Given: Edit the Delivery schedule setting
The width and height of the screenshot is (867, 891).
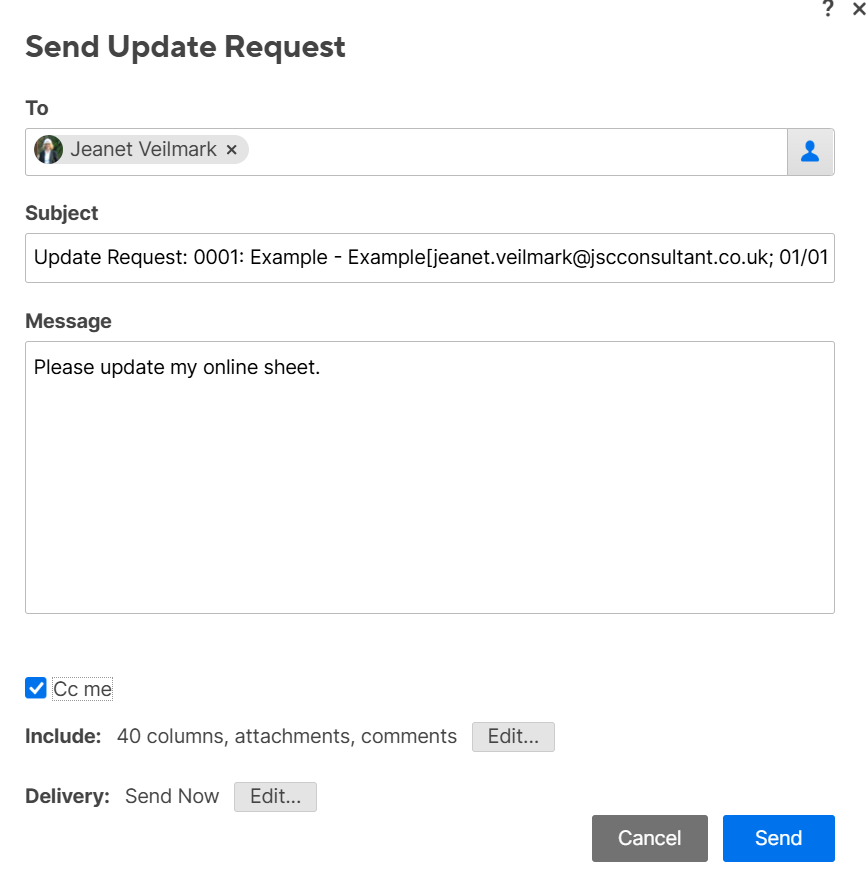Looking at the screenshot, I should coord(275,797).
